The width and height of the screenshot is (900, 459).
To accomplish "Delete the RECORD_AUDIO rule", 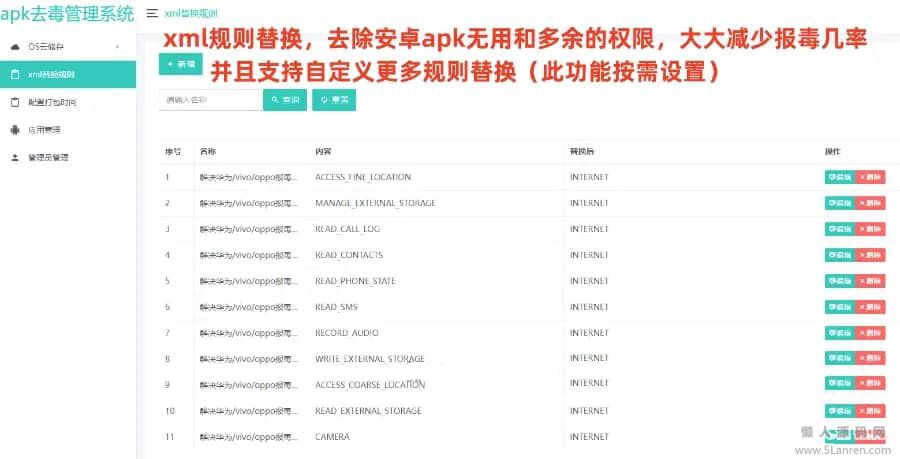I will point(870,333).
